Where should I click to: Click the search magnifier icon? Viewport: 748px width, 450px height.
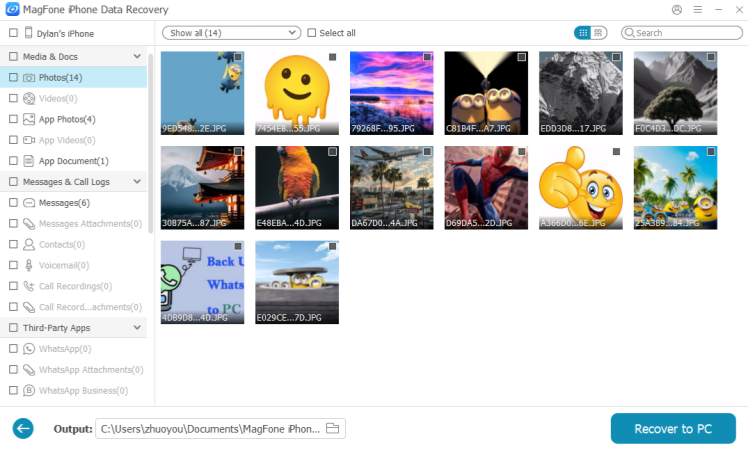630,32
